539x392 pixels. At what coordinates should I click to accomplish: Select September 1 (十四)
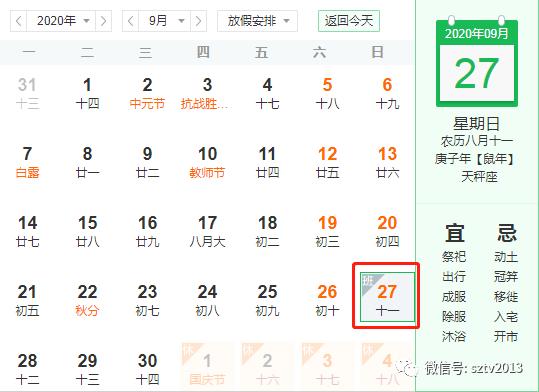(87, 94)
